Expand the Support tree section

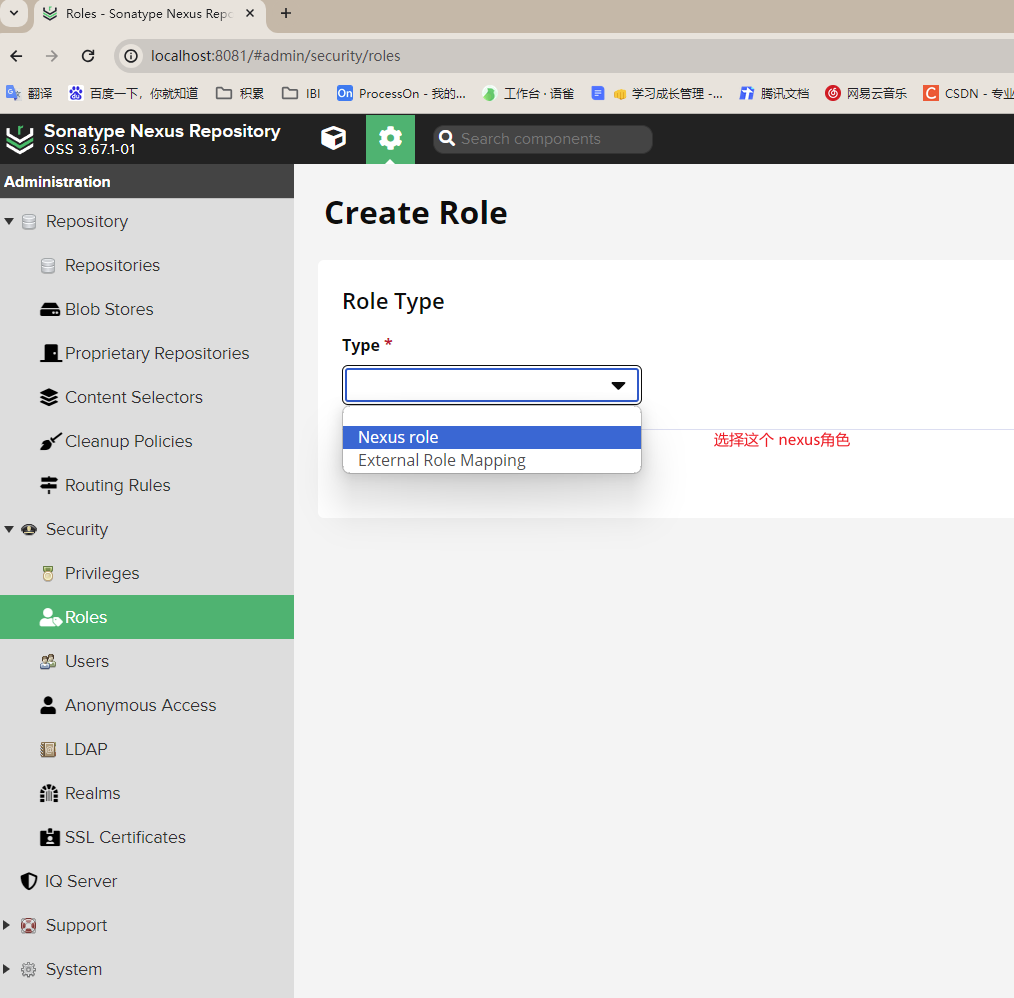(x=7, y=926)
